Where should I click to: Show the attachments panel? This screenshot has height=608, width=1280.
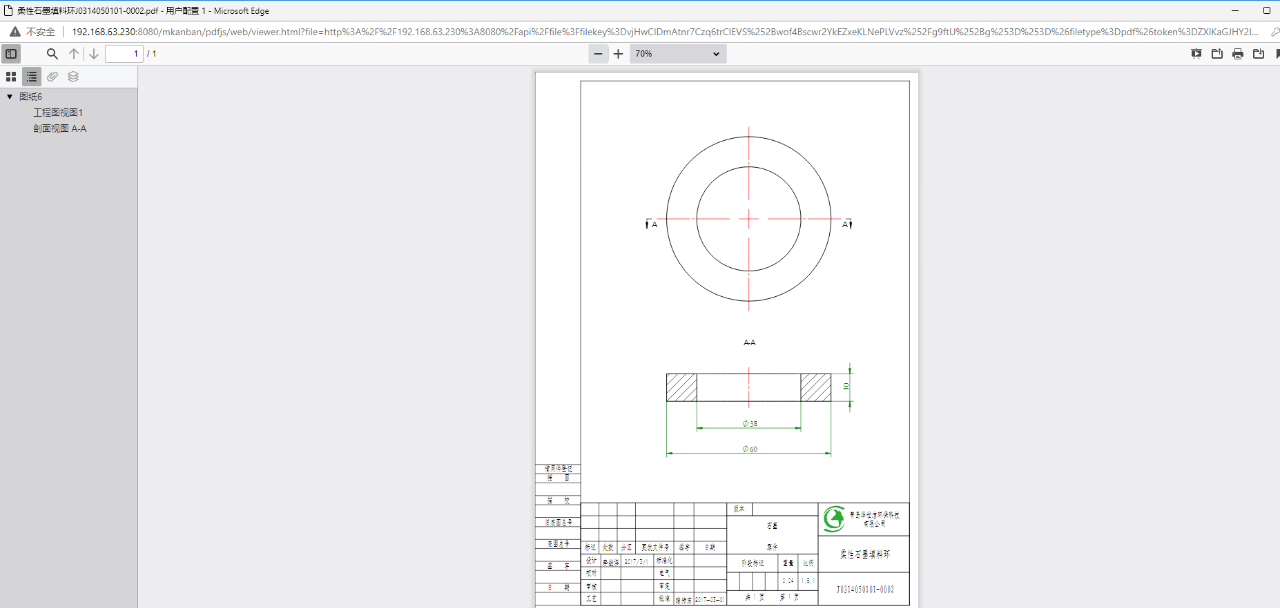tap(53, 77)
